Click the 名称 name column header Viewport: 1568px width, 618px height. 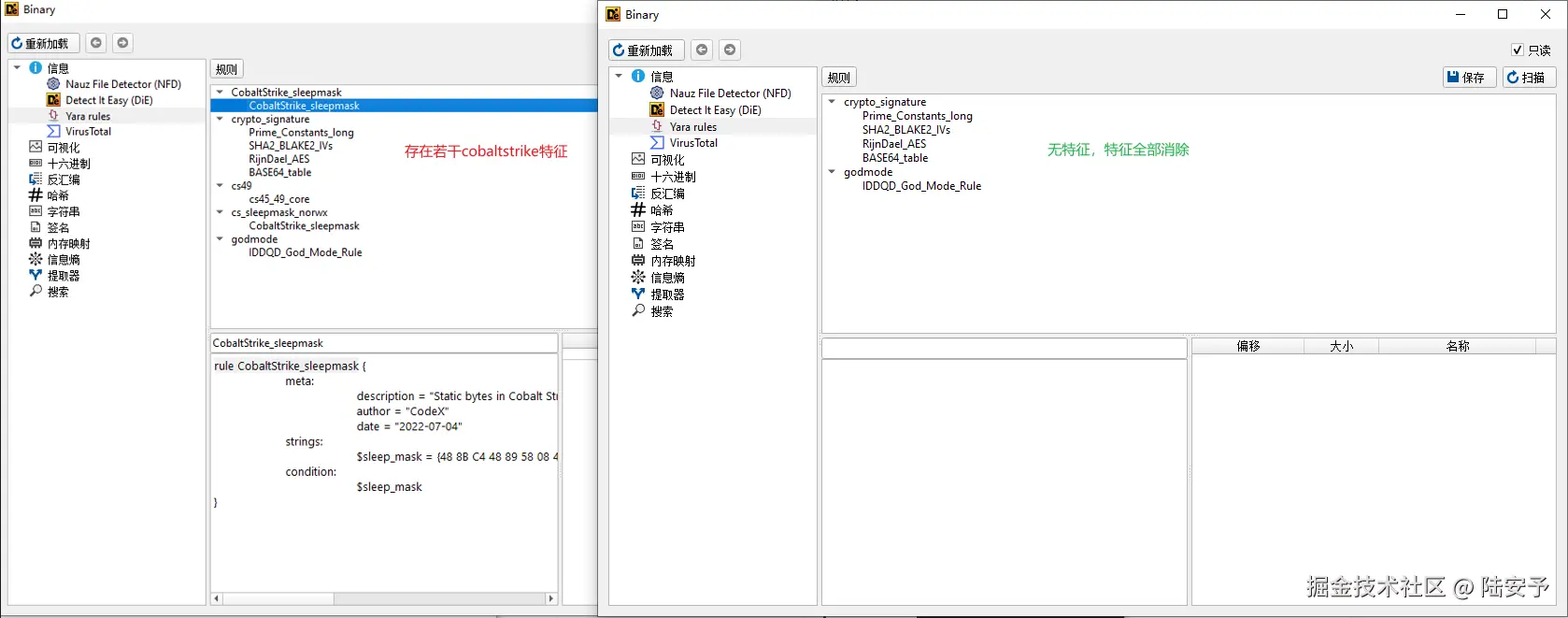click(x=1458, y=346)
